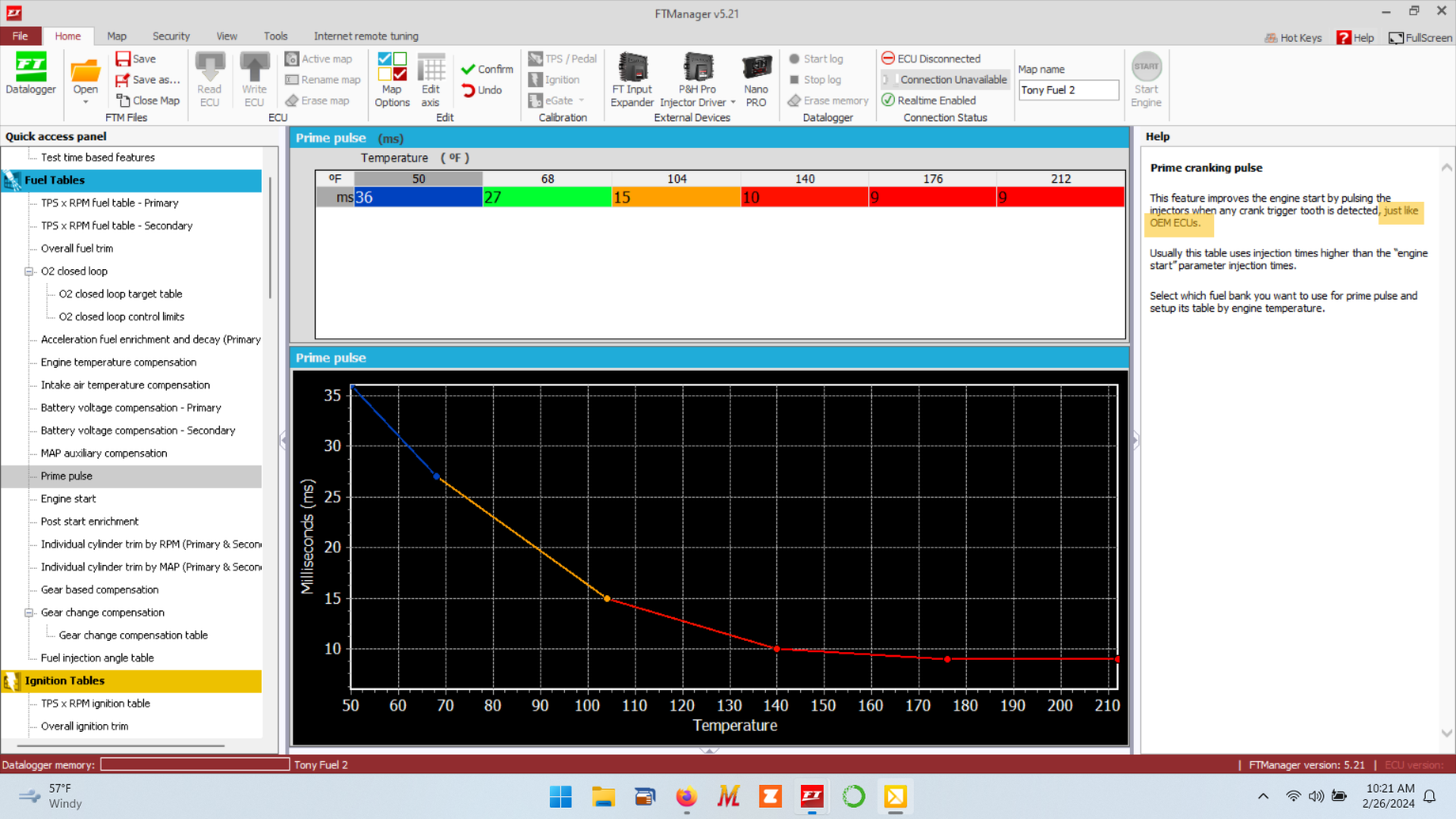Select Engine temperature compensation
Image resolution: width=1456 pixels, height=819 pixels.
click(x=118, y=362)
